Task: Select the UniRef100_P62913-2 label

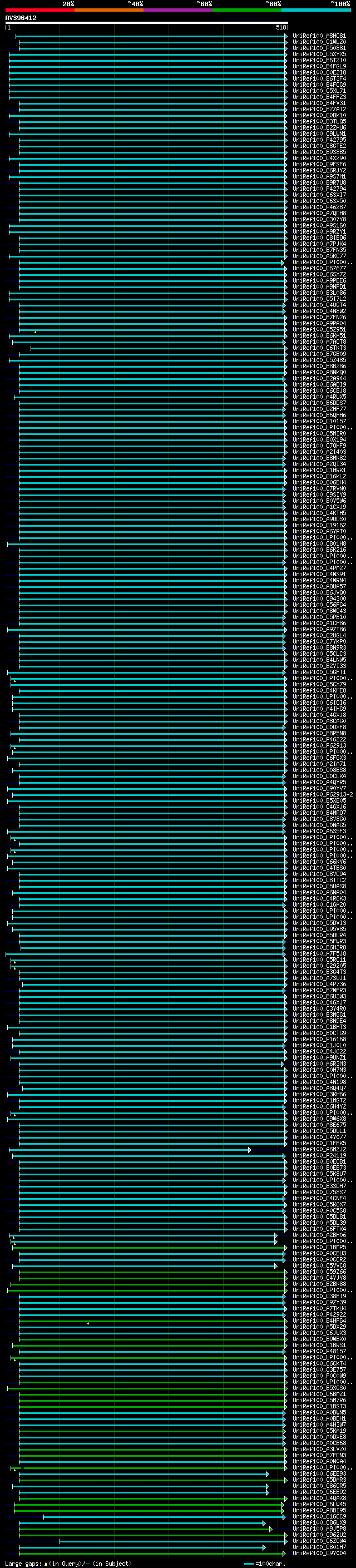Action: click(323, 794)
